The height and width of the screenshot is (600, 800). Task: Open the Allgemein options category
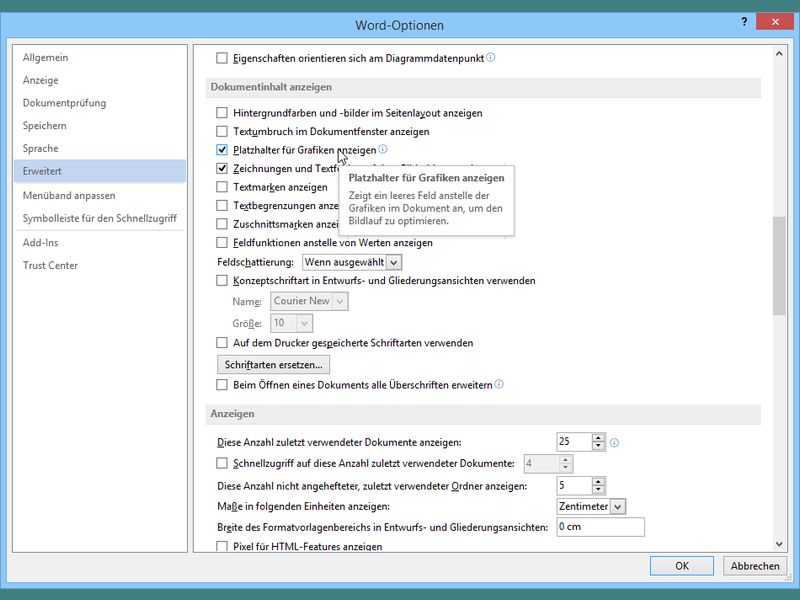[99, 58]
